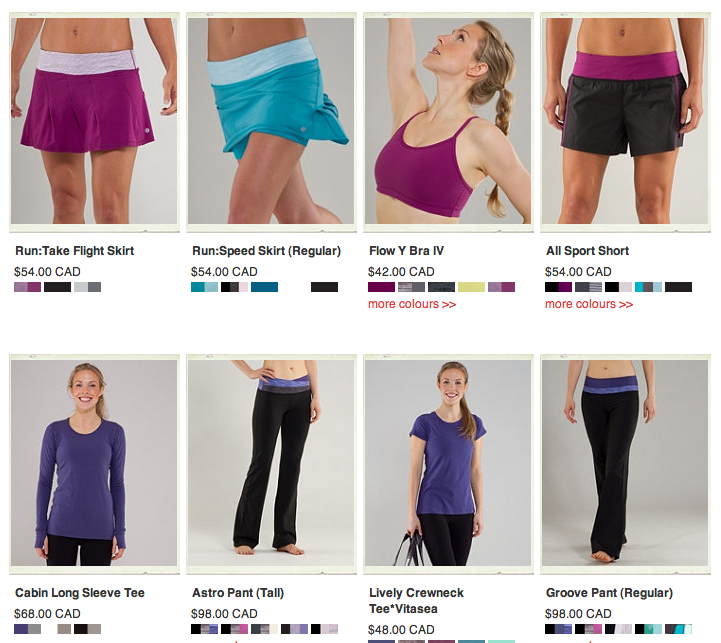This screenshot has width=721, height=643.
Task: Select dark plum swatch for Flow Y Bra
Action: pos(382,287)
